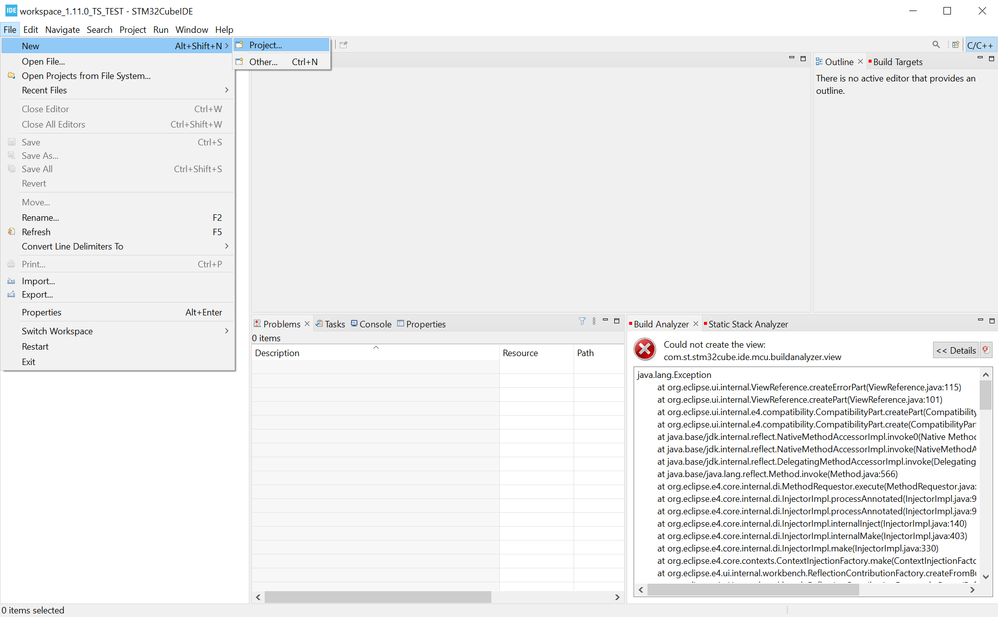Click the Path column header

click(598, 353)
